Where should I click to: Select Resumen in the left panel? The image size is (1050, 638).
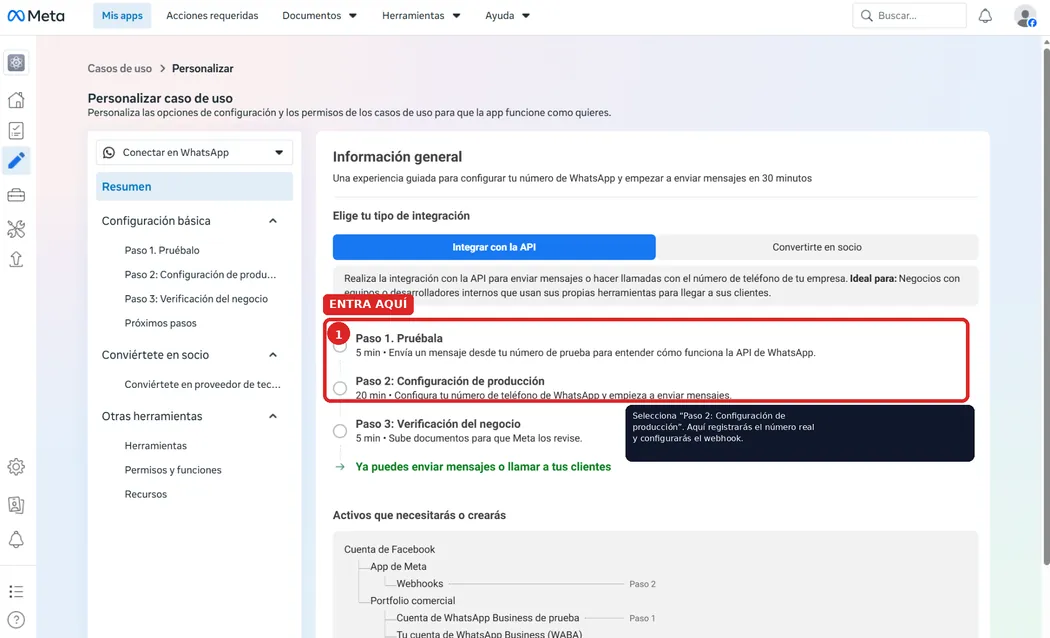click(x=194, y=187)
